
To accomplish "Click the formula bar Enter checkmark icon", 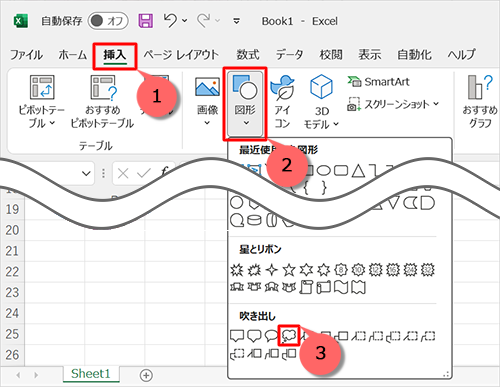I will click(x=144, y=173).
